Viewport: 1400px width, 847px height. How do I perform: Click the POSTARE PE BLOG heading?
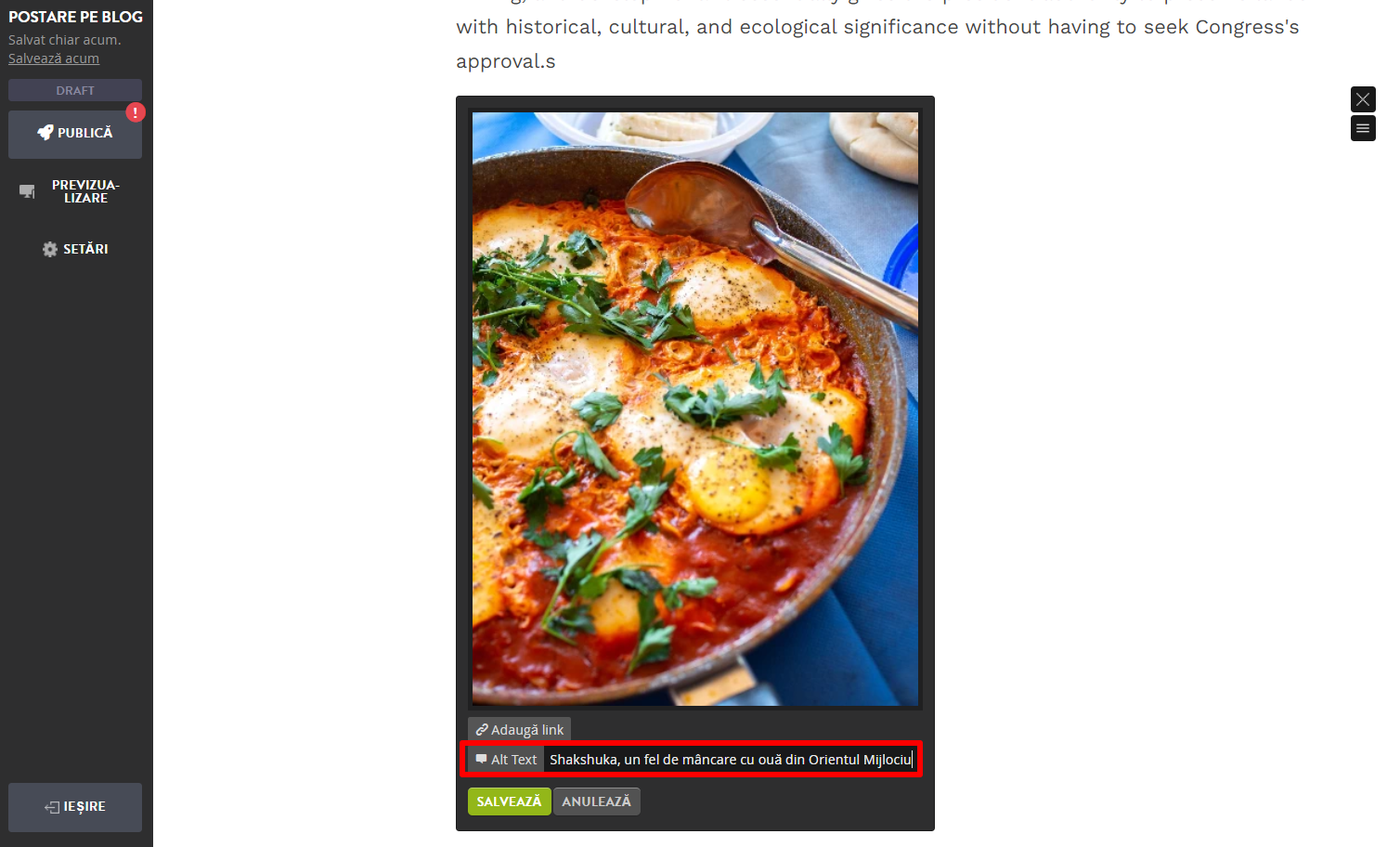[x=75, y=17]
